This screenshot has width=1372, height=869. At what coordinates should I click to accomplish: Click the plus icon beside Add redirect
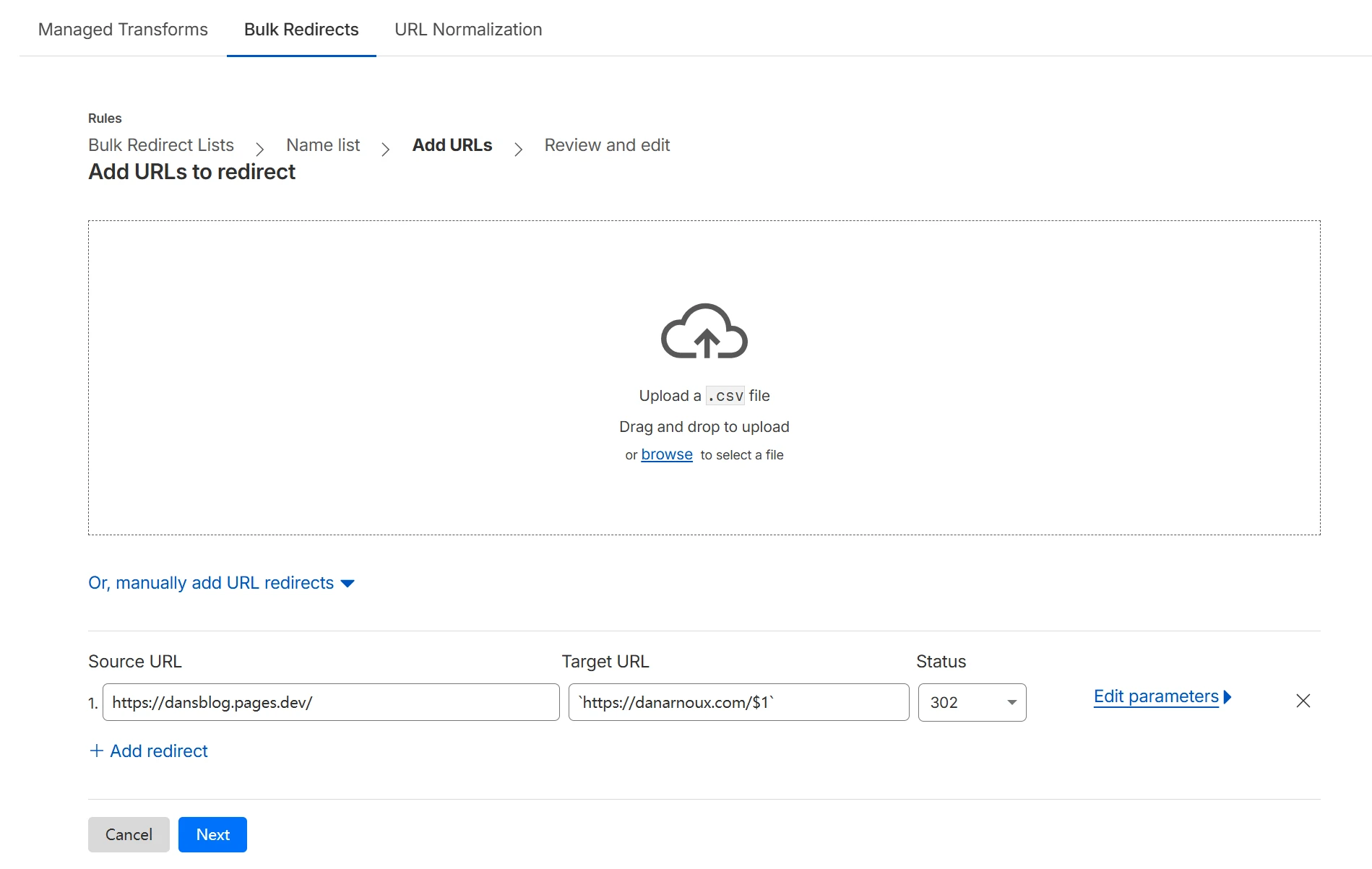(x=96, y=751)
